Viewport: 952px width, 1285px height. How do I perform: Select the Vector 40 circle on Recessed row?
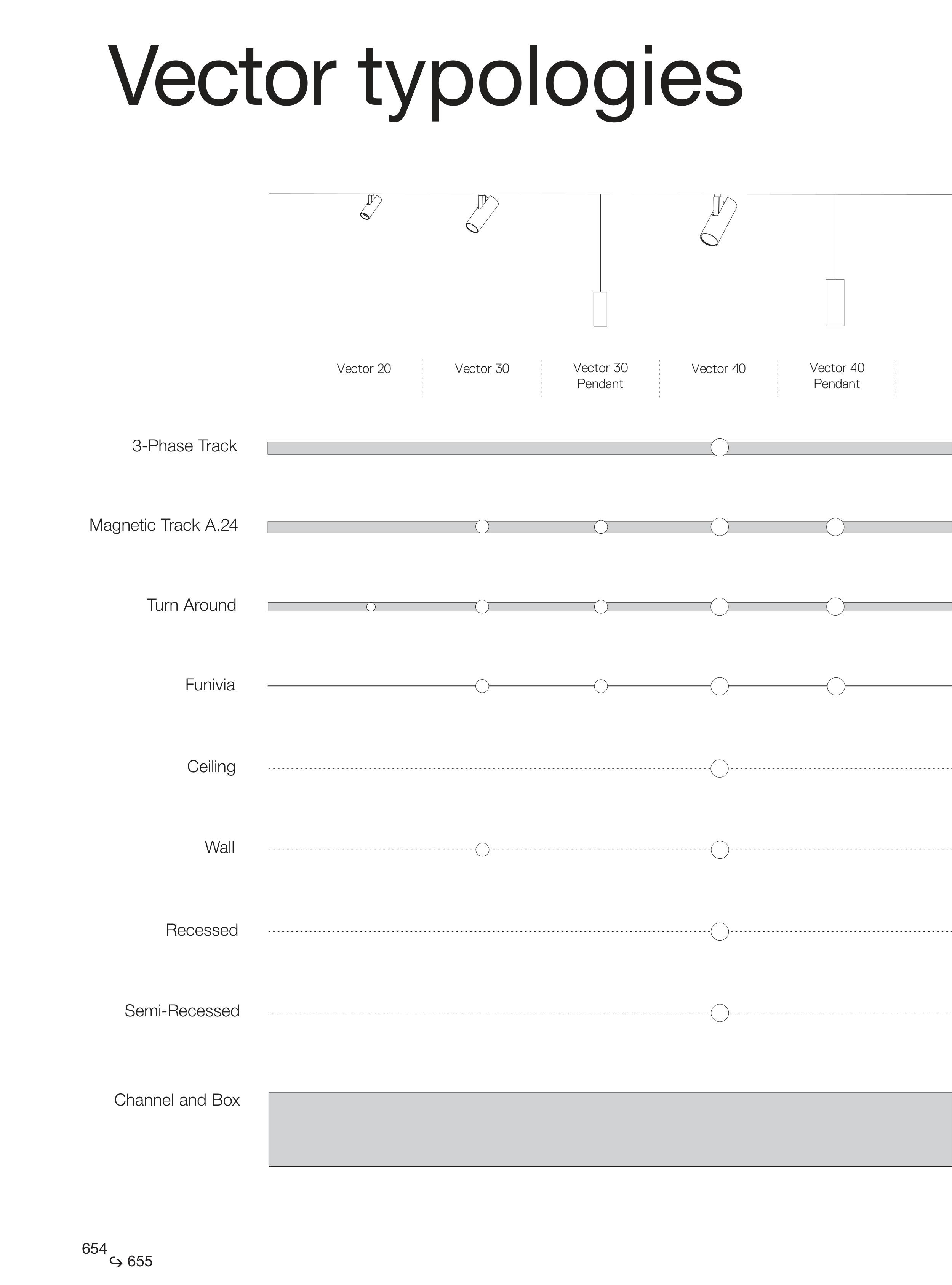(x=719, y=932)
